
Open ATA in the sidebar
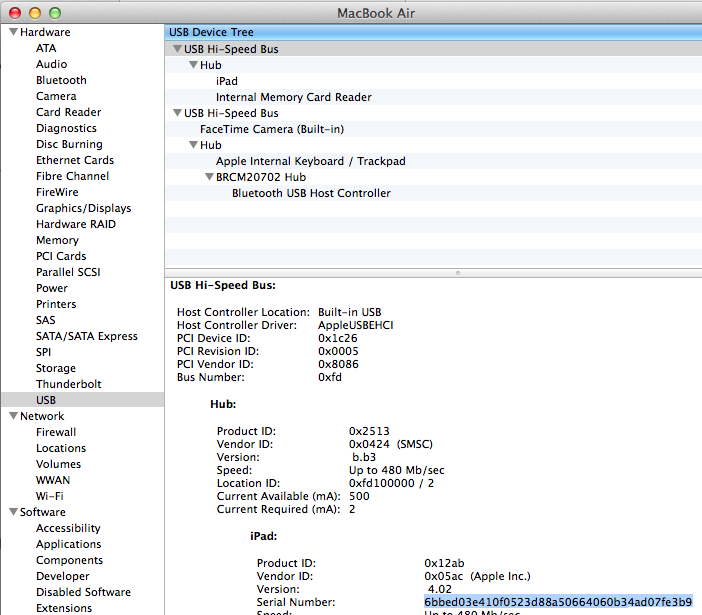coord(46,48)
